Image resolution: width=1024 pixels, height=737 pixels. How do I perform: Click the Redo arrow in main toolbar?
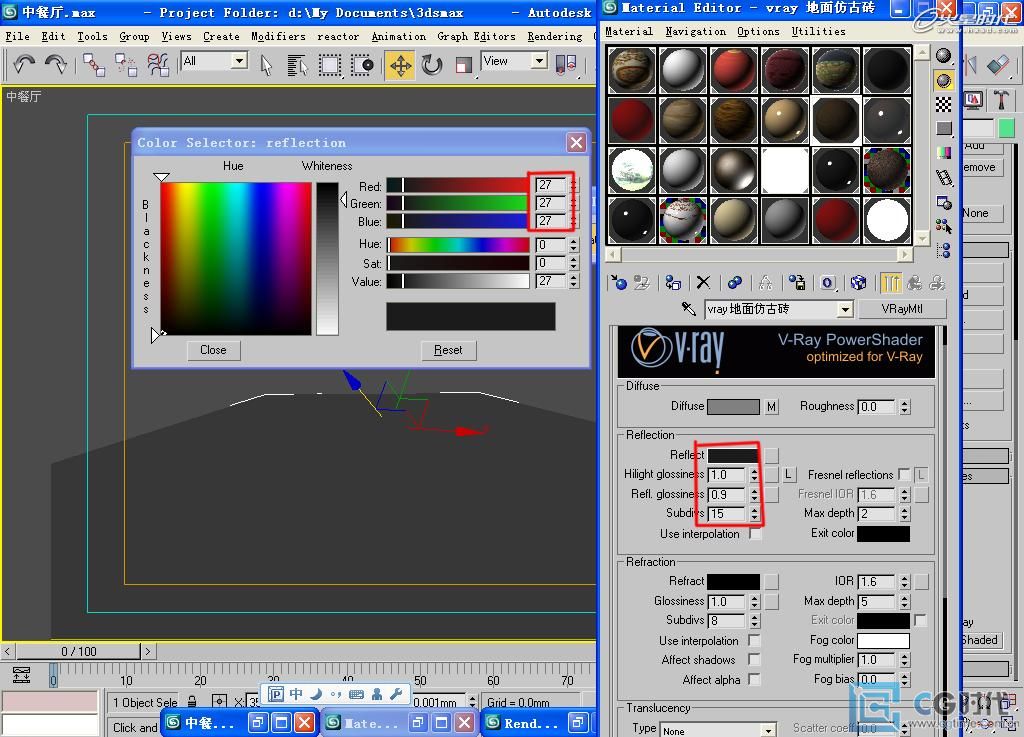pos(56,64)
